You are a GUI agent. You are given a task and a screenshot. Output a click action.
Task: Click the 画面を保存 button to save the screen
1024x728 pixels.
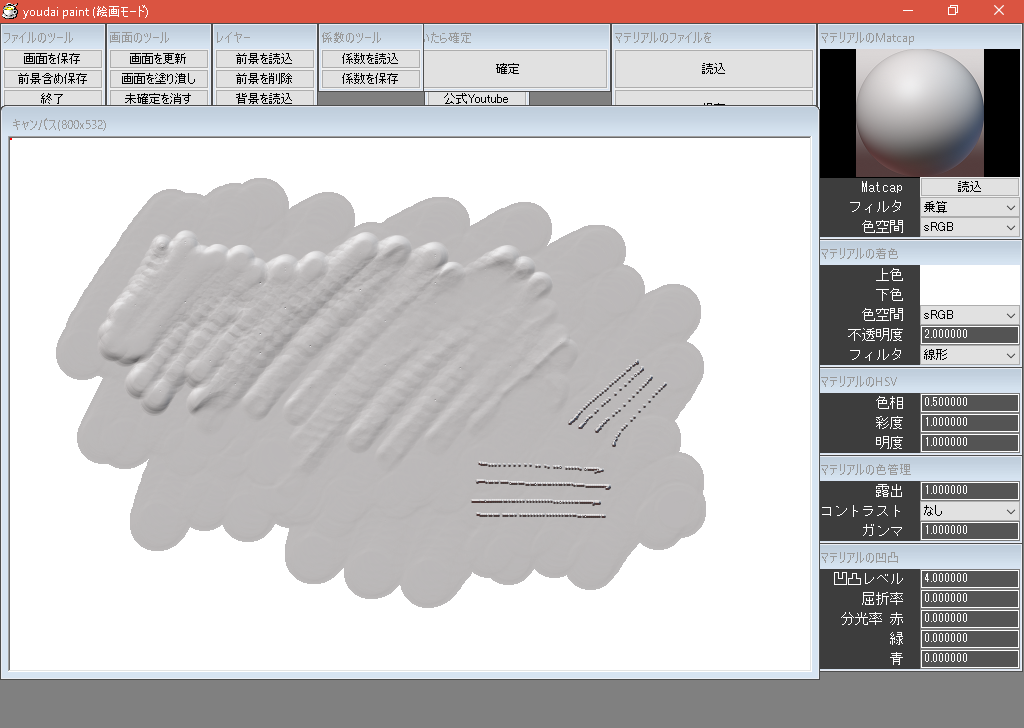(55, 58)
